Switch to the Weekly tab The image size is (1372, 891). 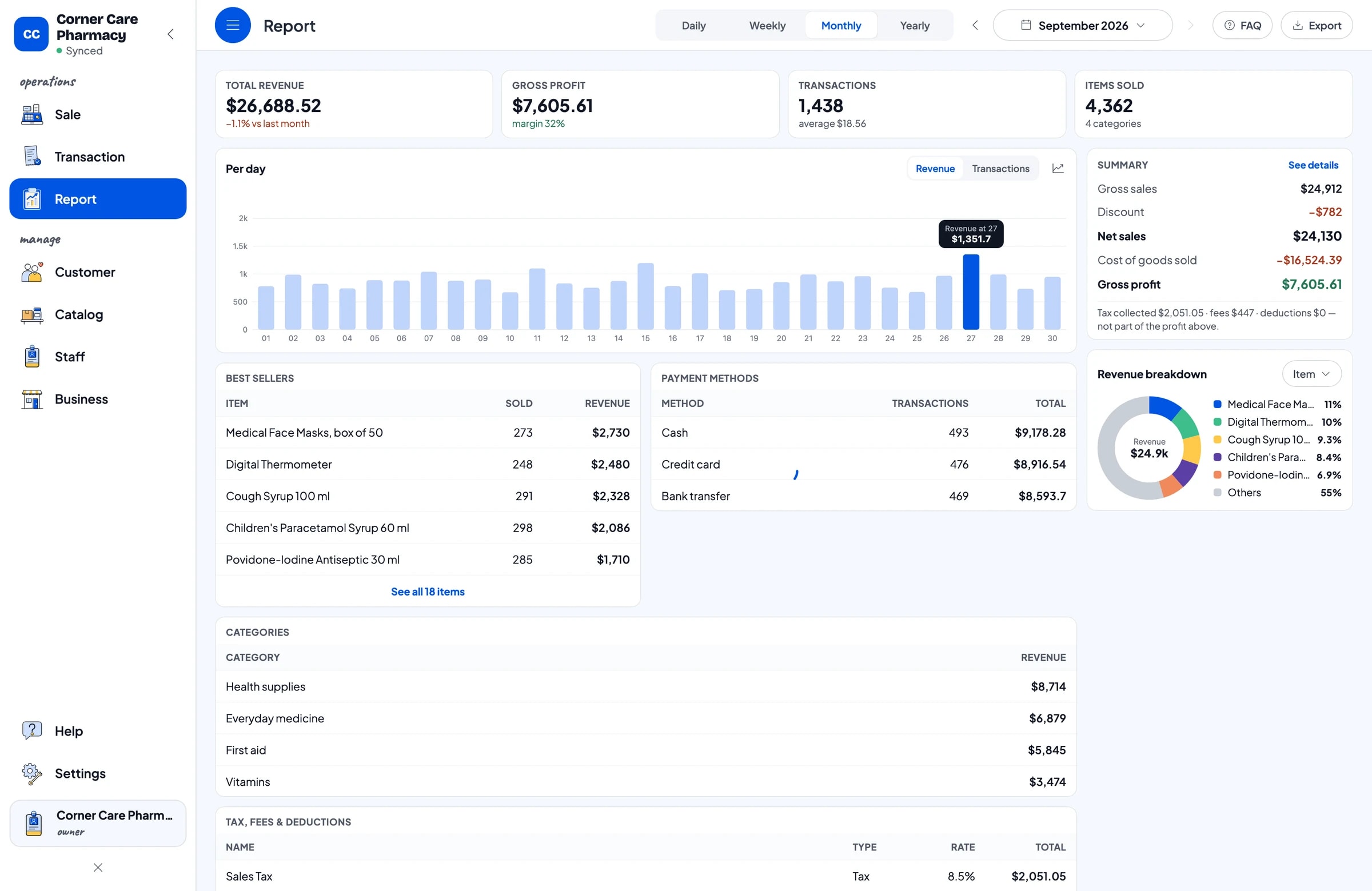(x=767, y=25)
